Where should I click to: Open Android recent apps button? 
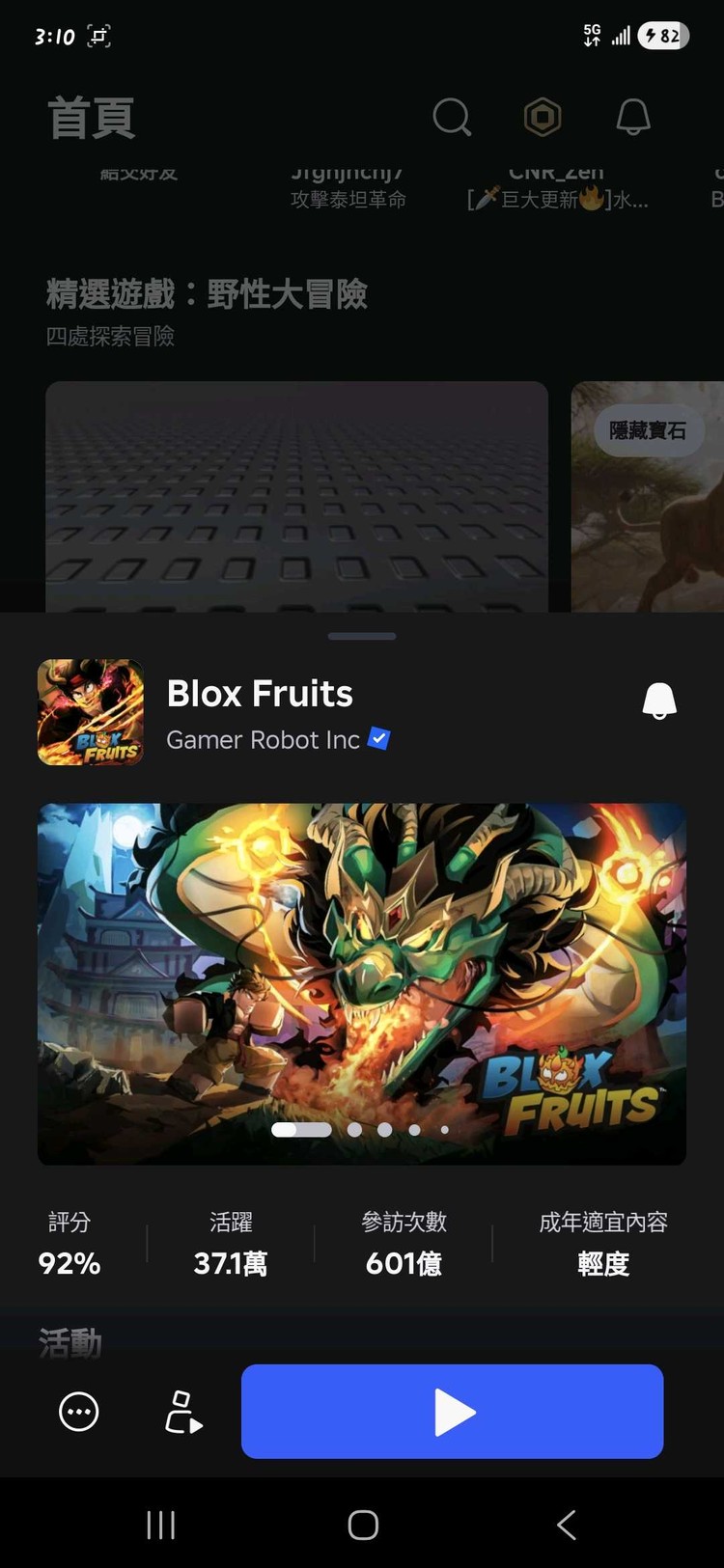(x=160, y=1525)
